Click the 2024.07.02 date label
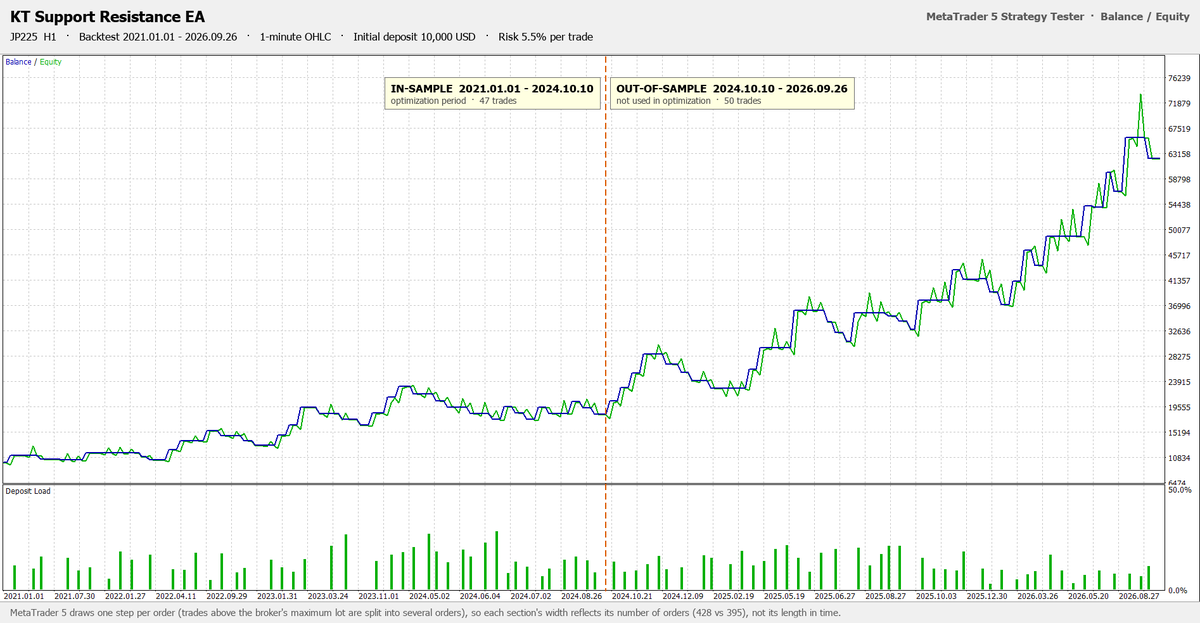 coord(532,596)
